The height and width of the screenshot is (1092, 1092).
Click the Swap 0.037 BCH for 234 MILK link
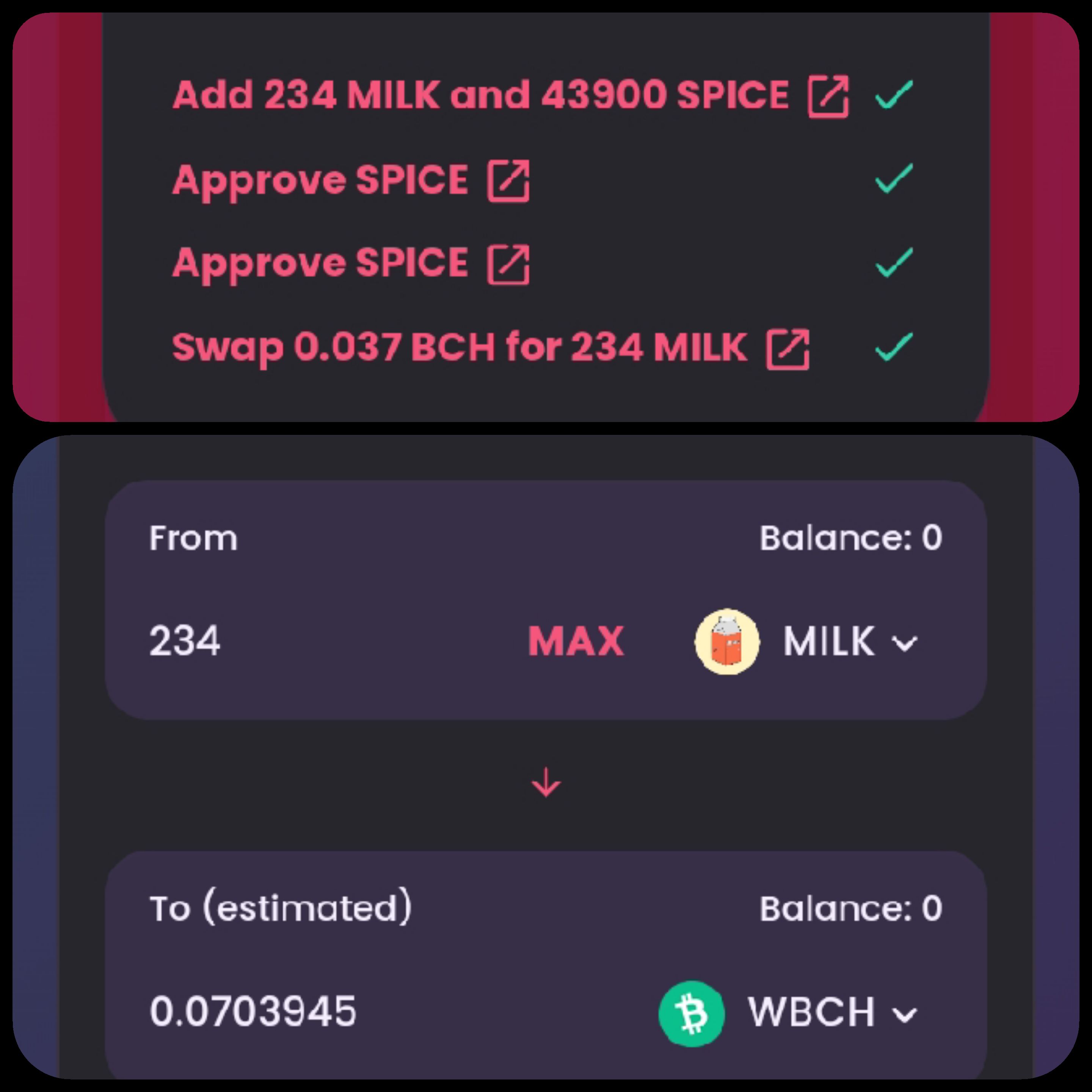pos(460,347)
